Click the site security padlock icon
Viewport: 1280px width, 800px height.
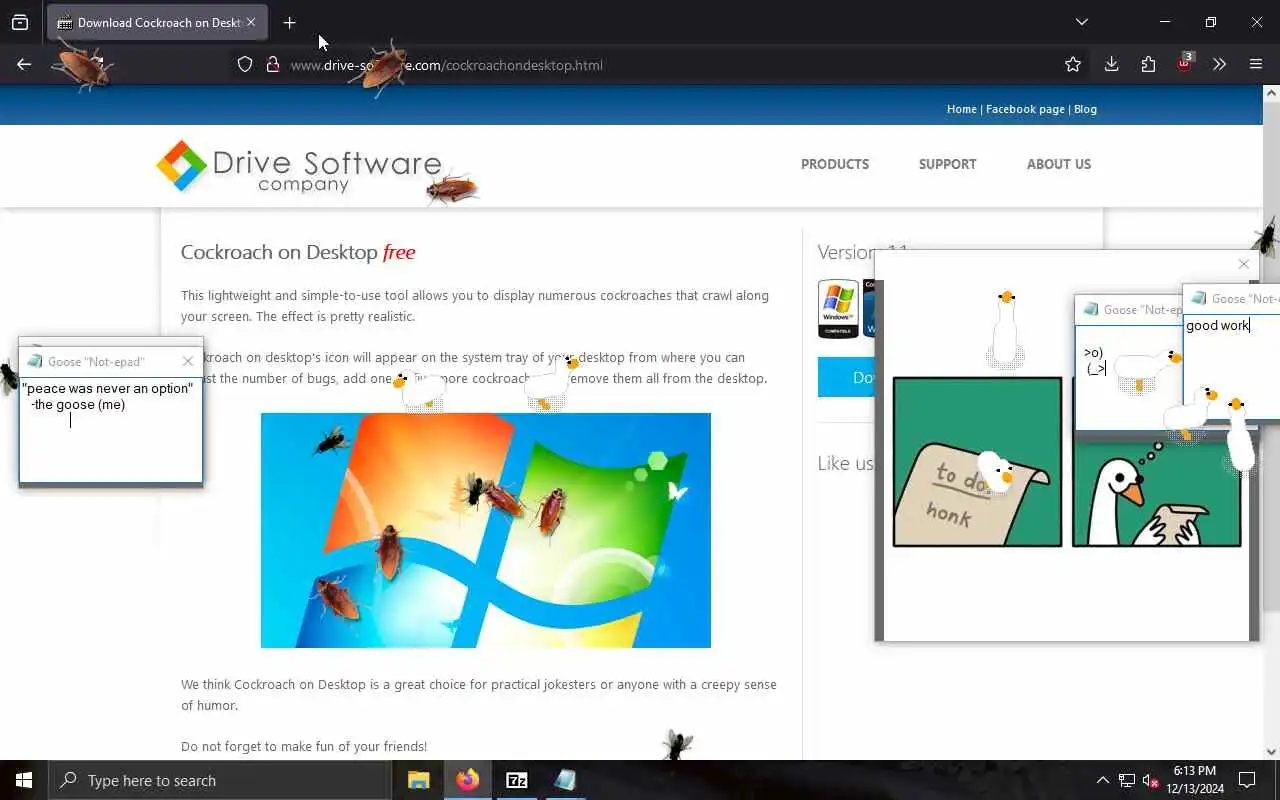click(x=272, y=65)
